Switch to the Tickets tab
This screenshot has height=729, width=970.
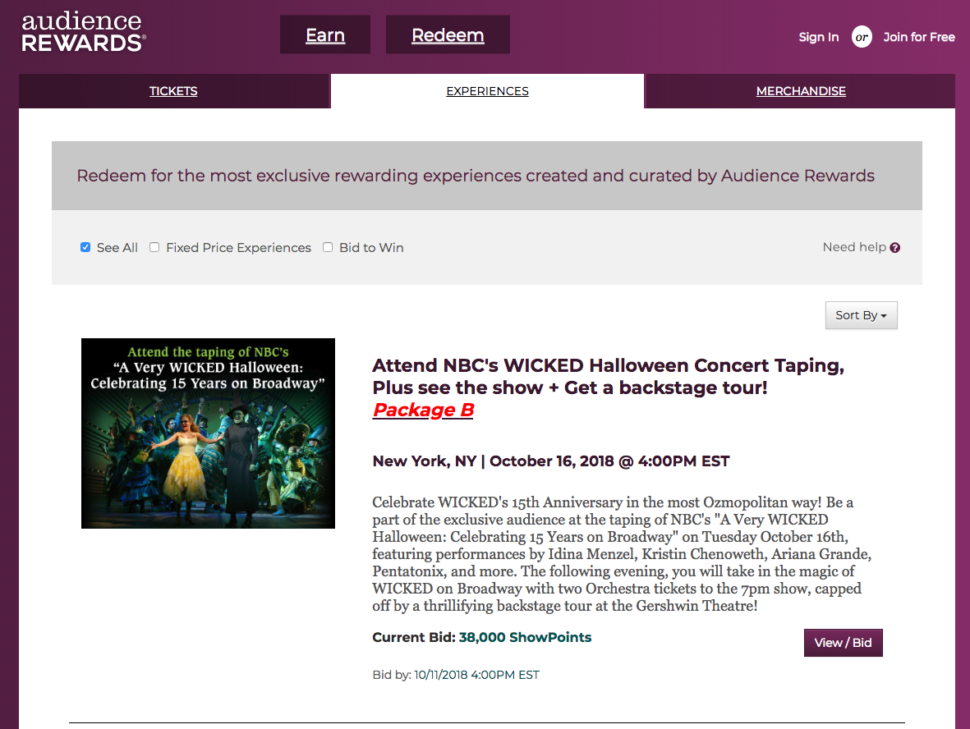tap(173, 91)
